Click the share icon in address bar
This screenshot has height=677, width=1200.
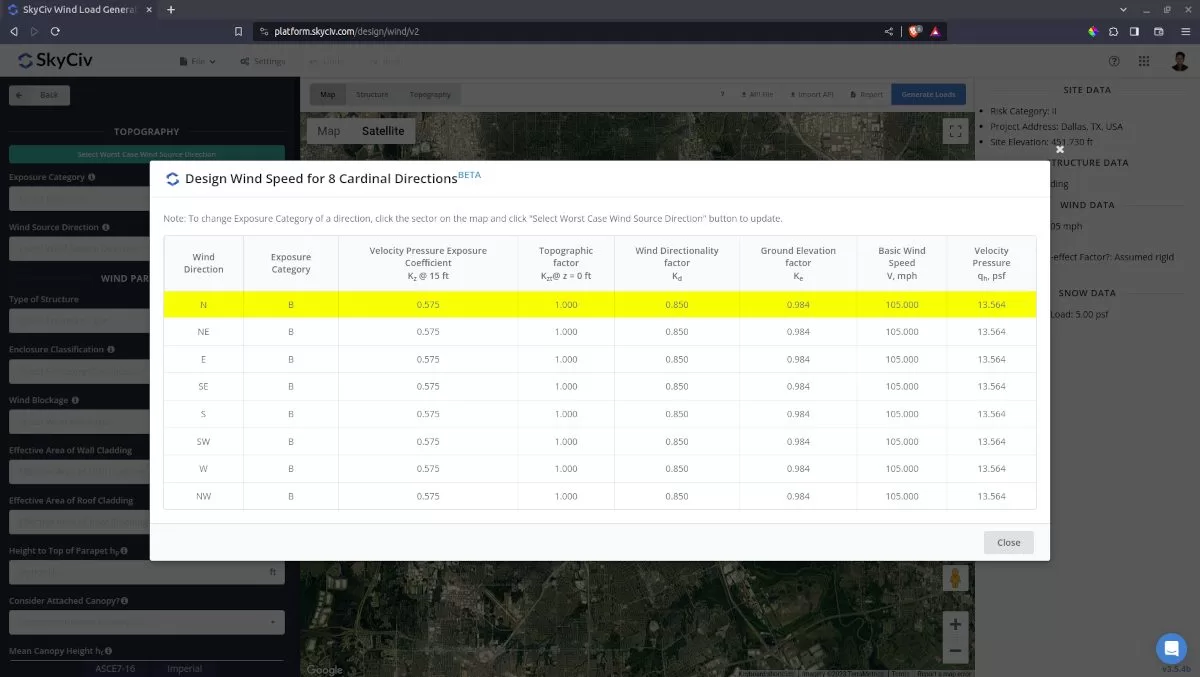pos(889,31)
